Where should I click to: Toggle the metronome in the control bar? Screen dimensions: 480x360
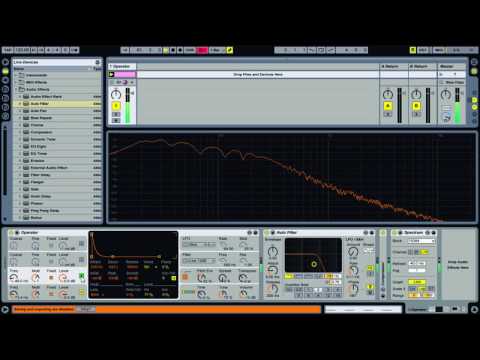tap(74, 50)
